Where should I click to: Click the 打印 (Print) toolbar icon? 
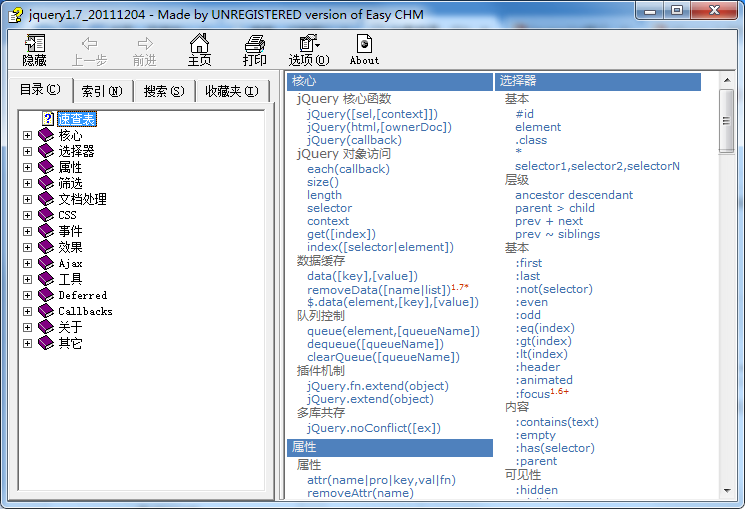pos(255,44)
